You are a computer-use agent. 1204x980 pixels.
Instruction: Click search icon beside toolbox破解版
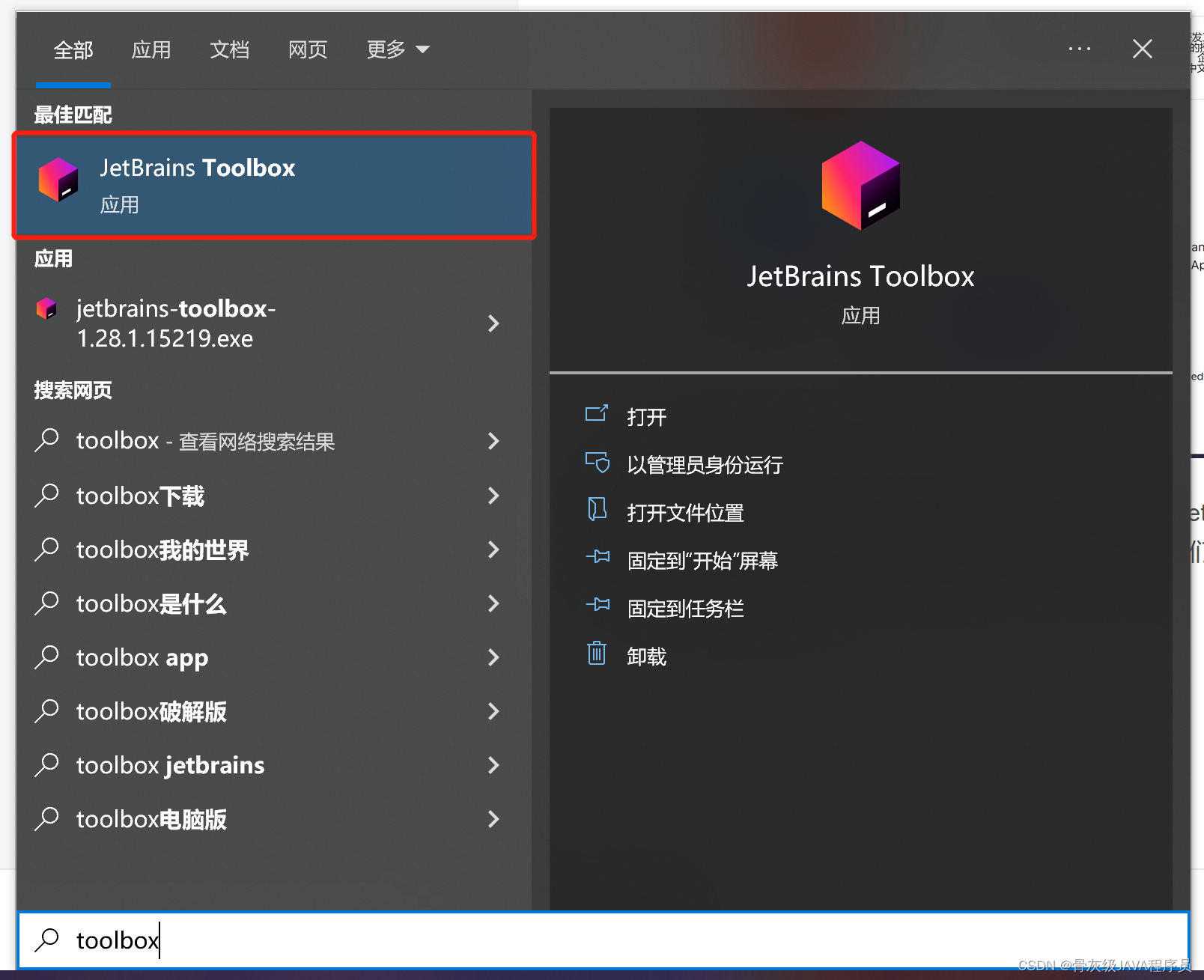coord(47,710)
